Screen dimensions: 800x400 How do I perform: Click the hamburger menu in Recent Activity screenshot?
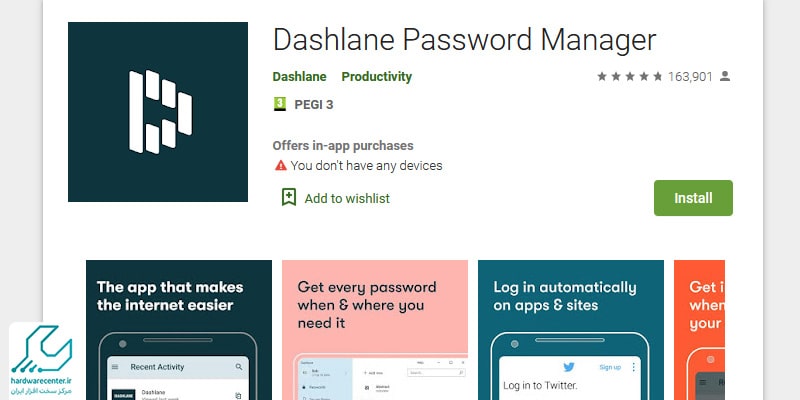(x=115, y=367)
